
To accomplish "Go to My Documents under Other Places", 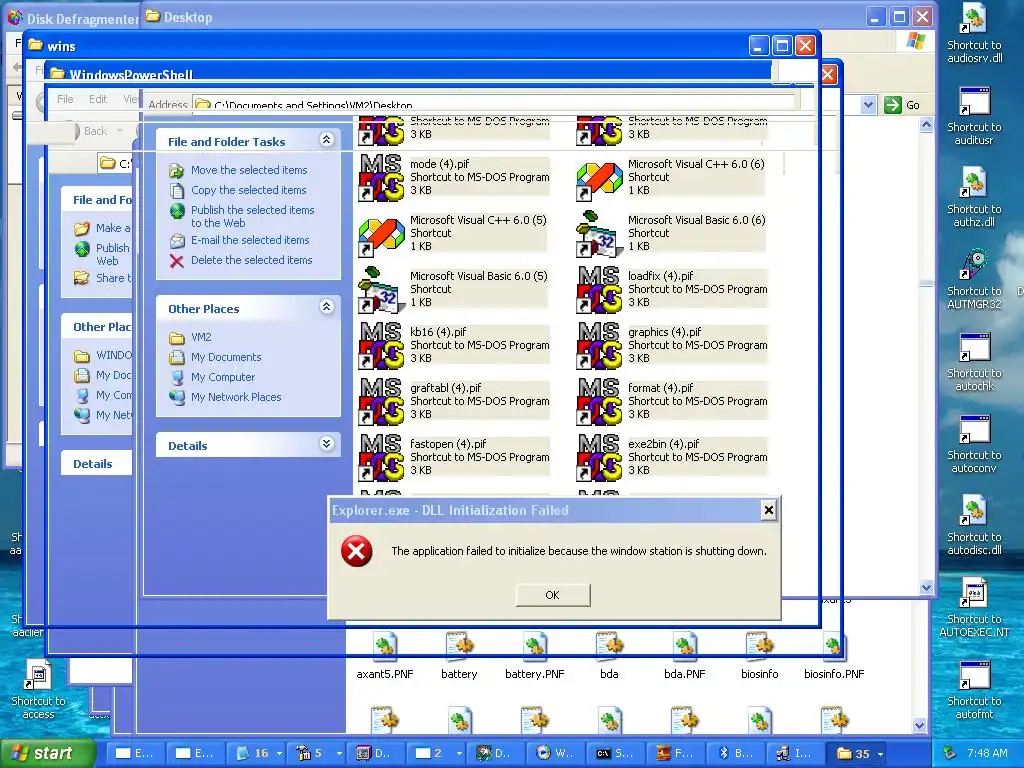I will (x=226, y=357).
